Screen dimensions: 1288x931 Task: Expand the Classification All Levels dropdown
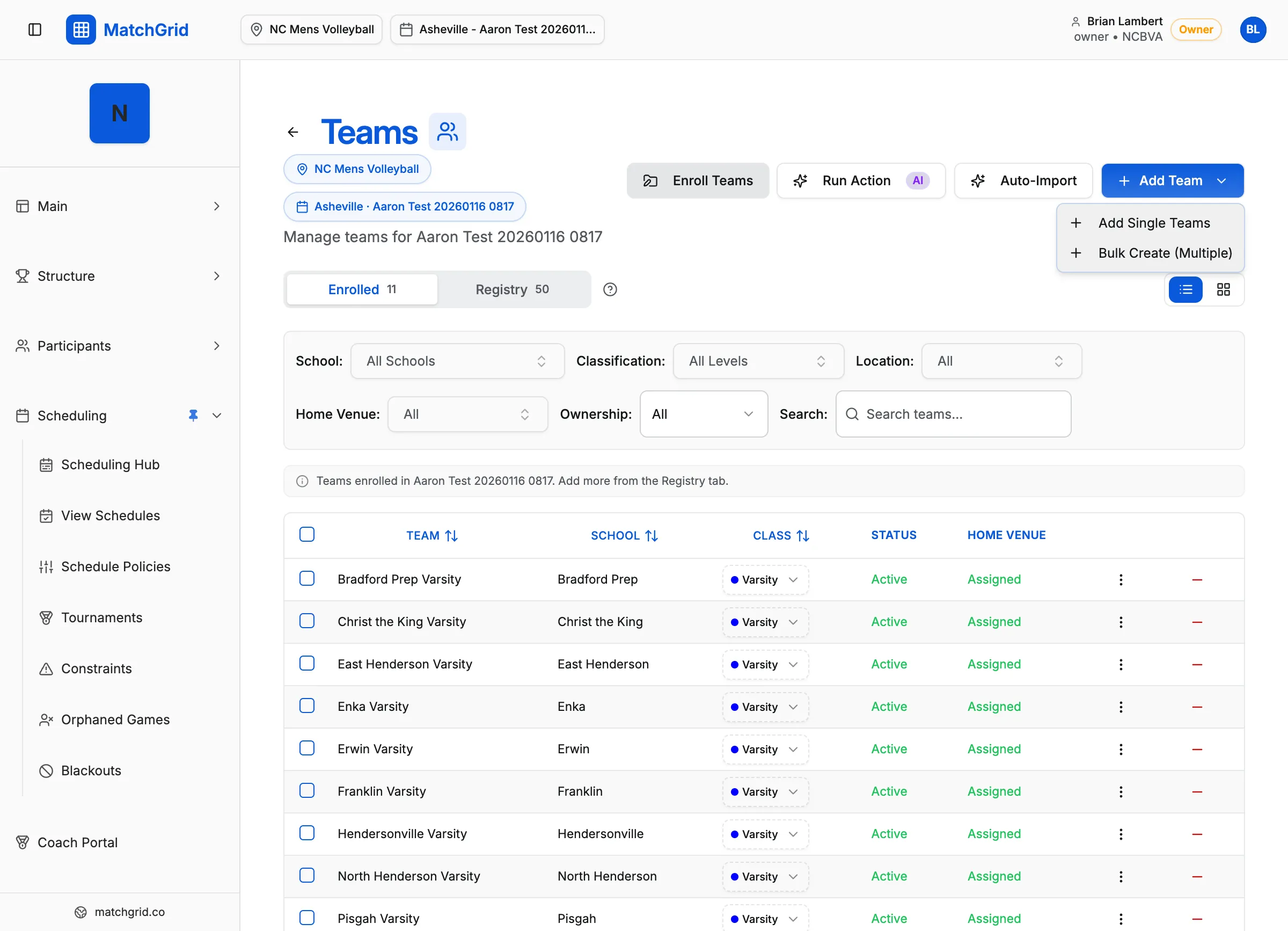(x=758, y=361)
